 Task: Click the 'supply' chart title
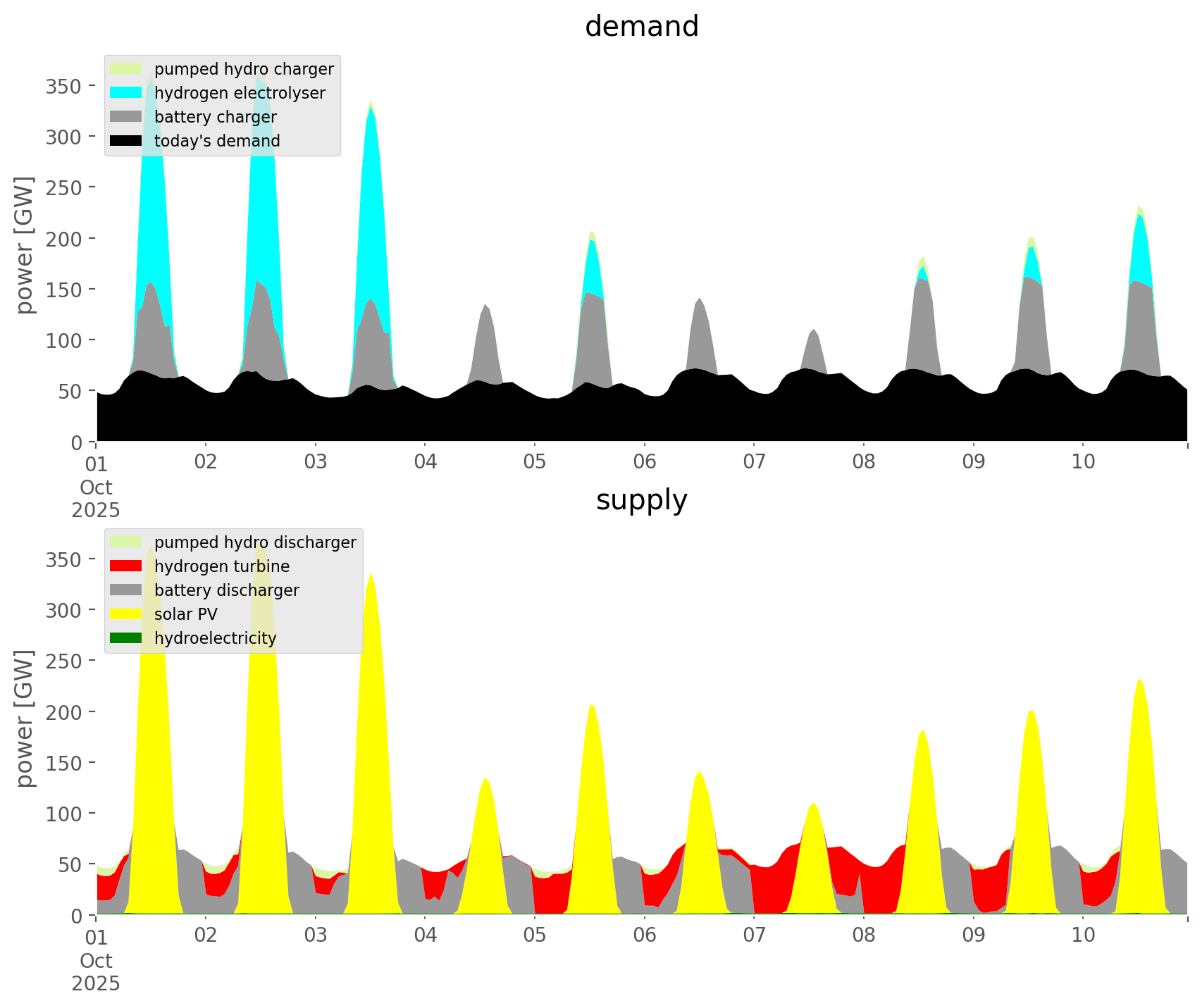click(641, 500)
